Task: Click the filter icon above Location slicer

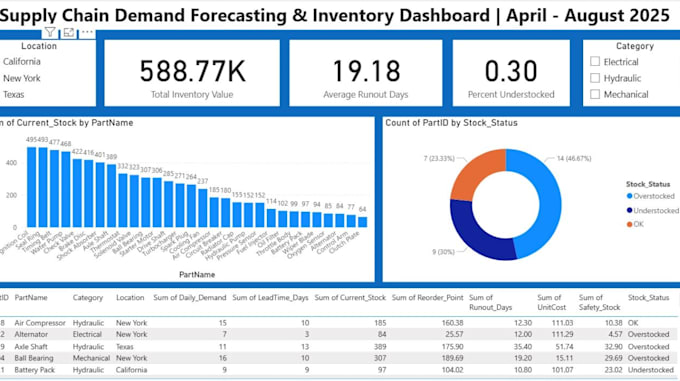Action: point(50,33)
